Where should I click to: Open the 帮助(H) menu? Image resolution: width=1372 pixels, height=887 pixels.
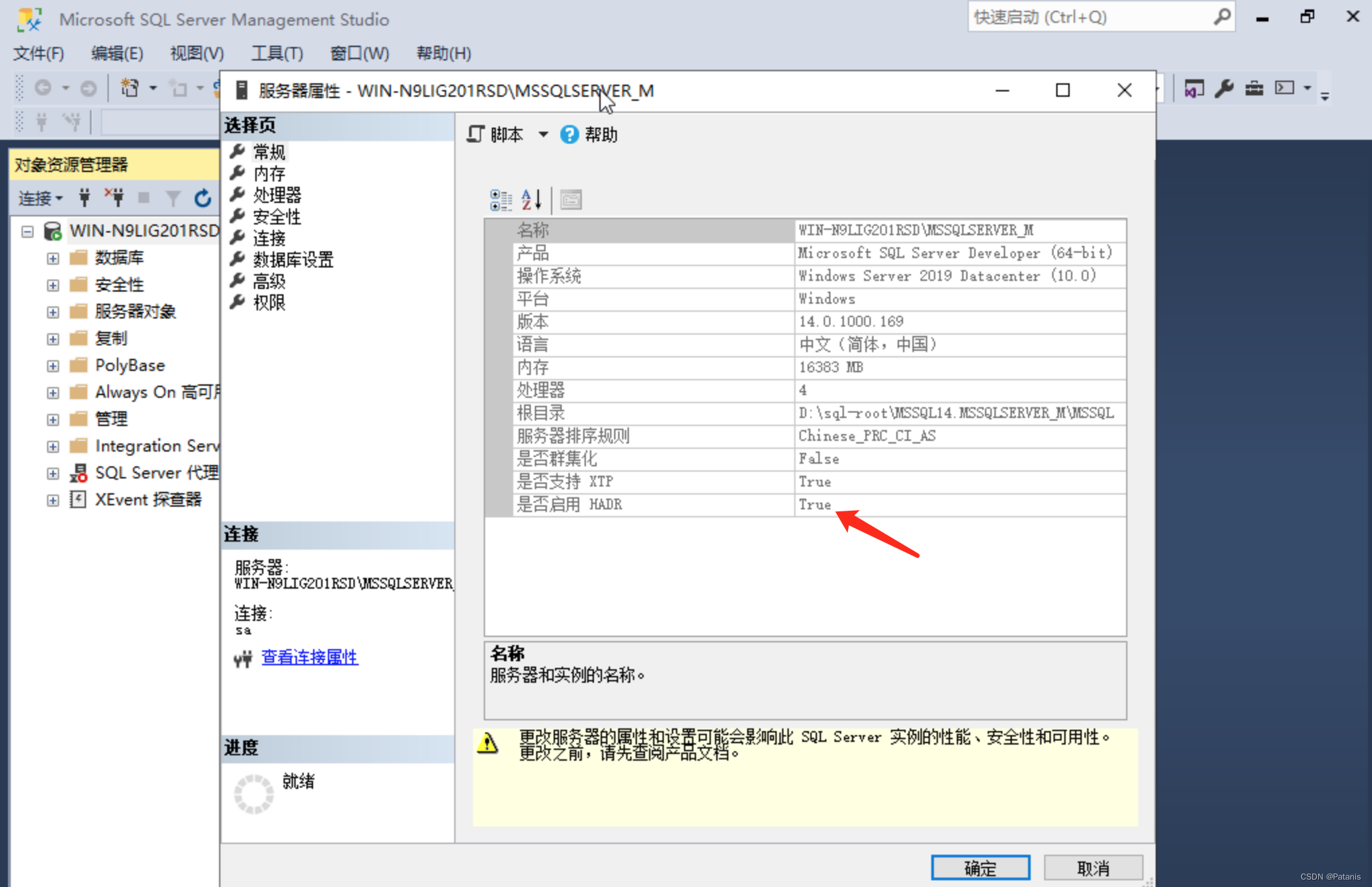(x=443, y=53)
